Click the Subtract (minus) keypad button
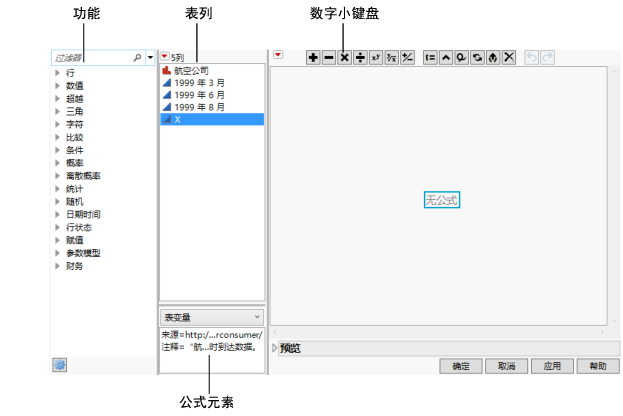Screen dimensions: 623x416 [329, 58]
